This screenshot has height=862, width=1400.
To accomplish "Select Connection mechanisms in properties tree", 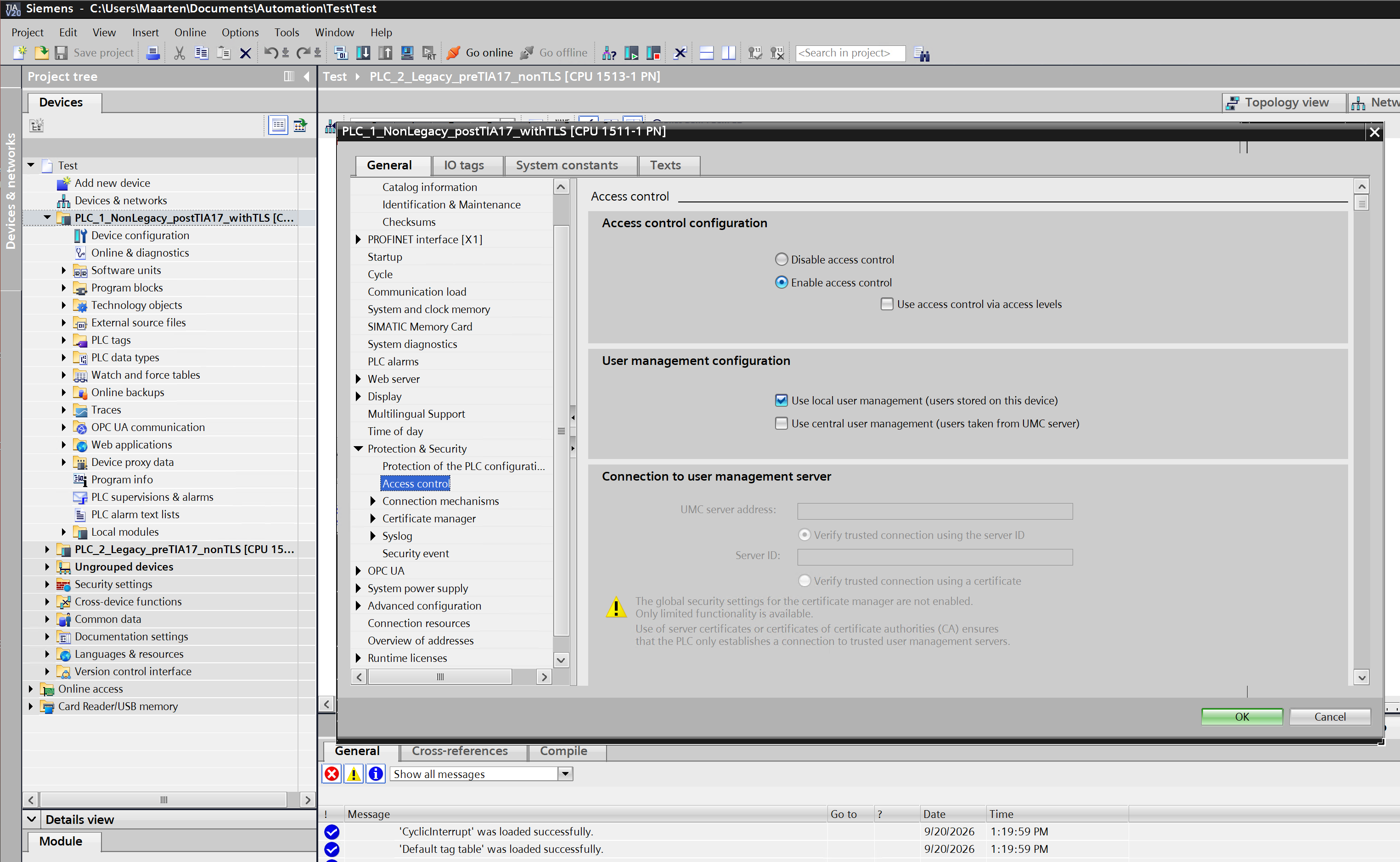I will [440, 501].
